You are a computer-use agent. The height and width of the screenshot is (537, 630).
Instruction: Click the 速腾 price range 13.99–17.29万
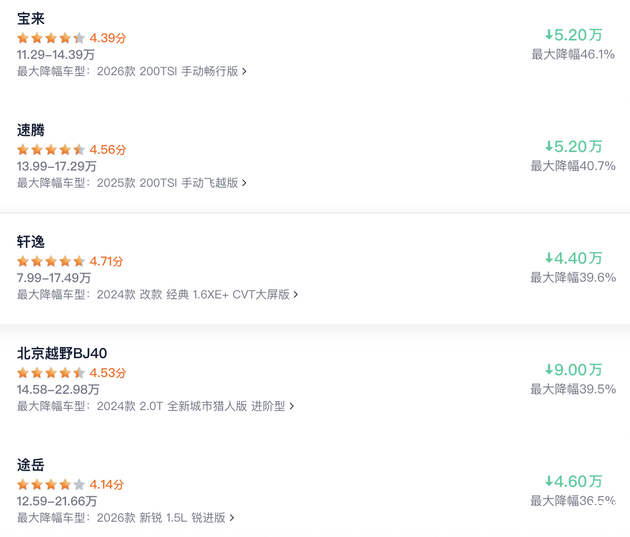[57, 166]
